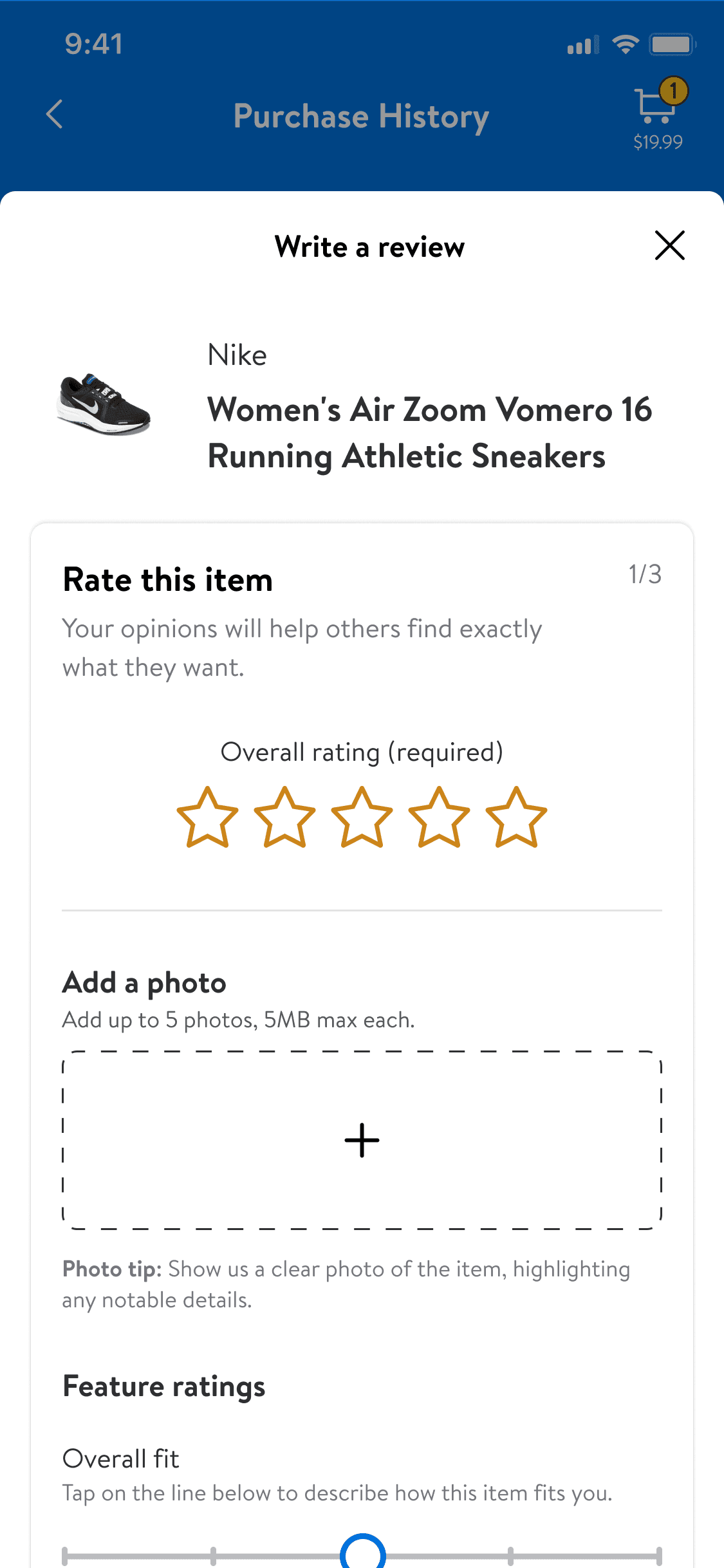Open the shopping cart icon

click(654, 107)
